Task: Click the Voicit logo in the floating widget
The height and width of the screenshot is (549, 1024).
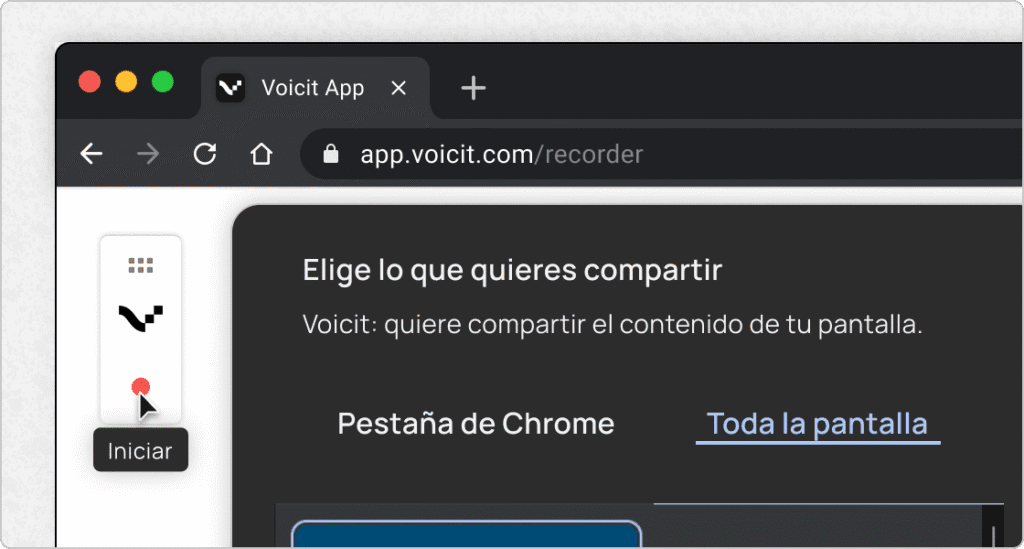Action: (x=141, y=318)
